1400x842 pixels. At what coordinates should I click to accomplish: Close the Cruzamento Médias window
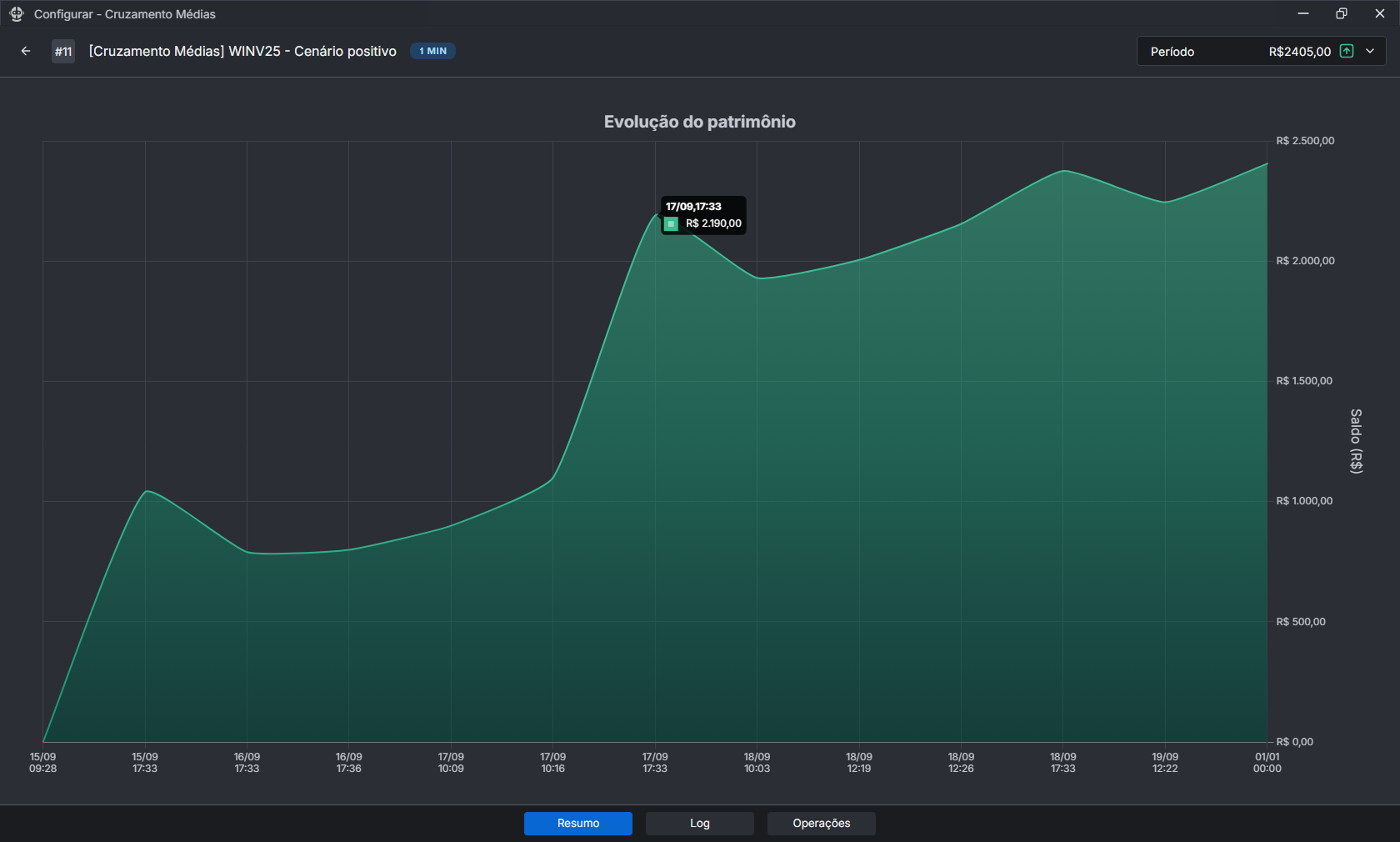(1379, 13)
